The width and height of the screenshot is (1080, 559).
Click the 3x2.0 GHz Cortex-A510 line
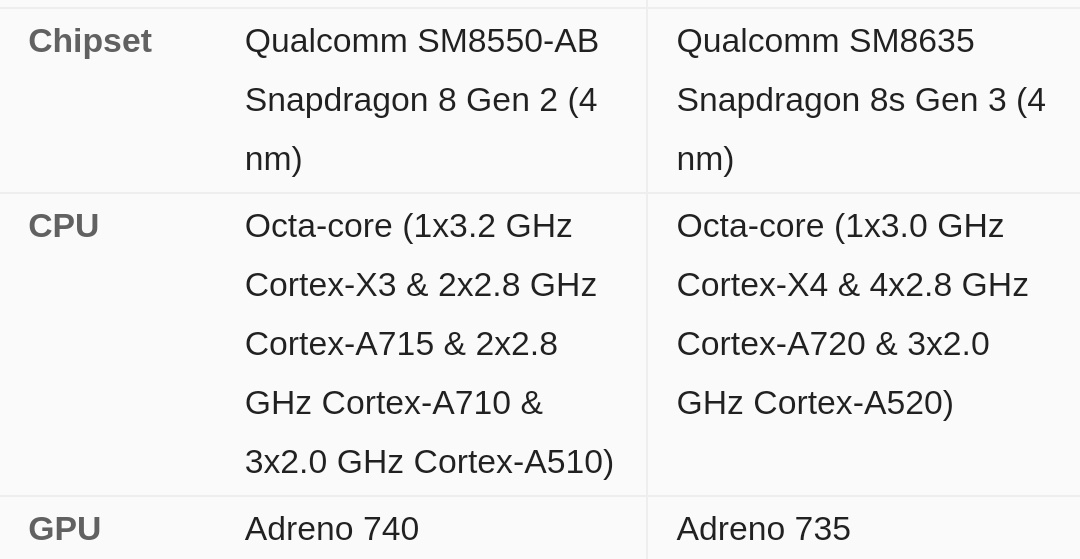429,462
